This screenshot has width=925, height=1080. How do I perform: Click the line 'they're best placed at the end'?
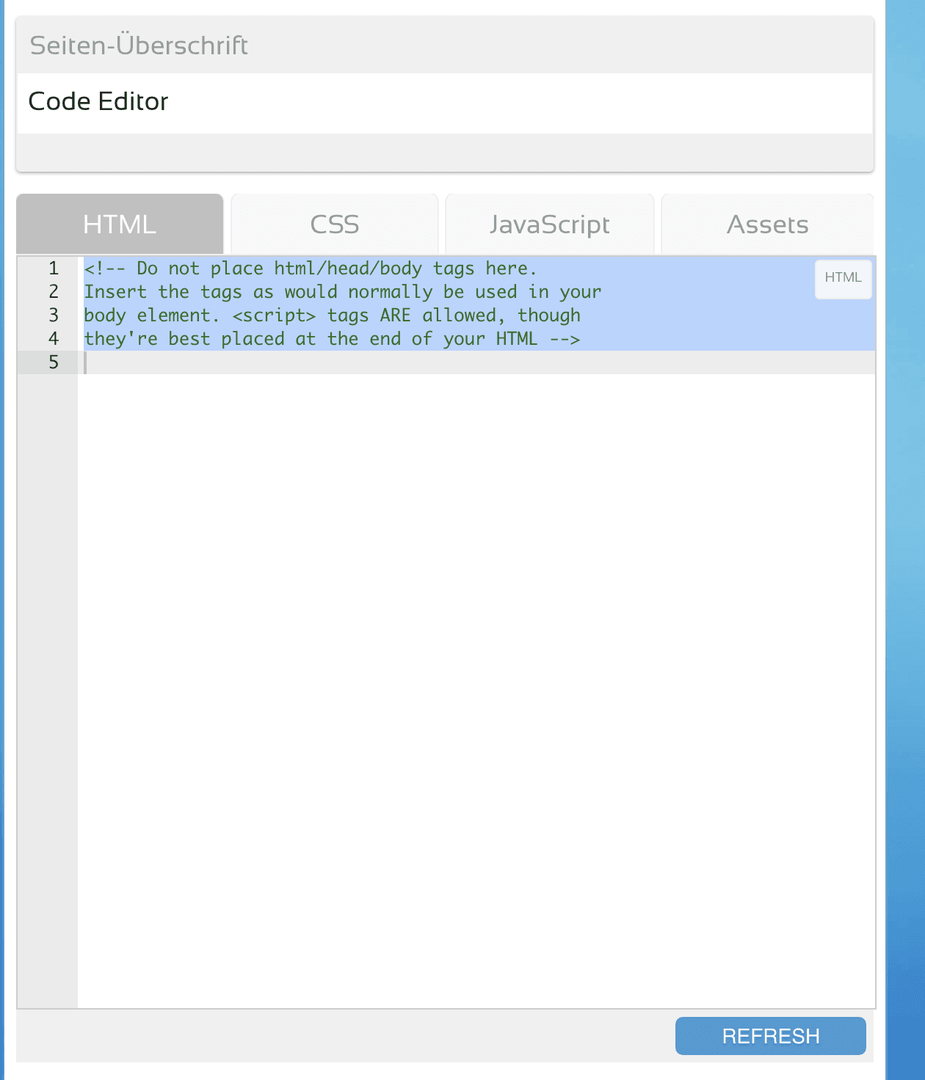(332, 338)
